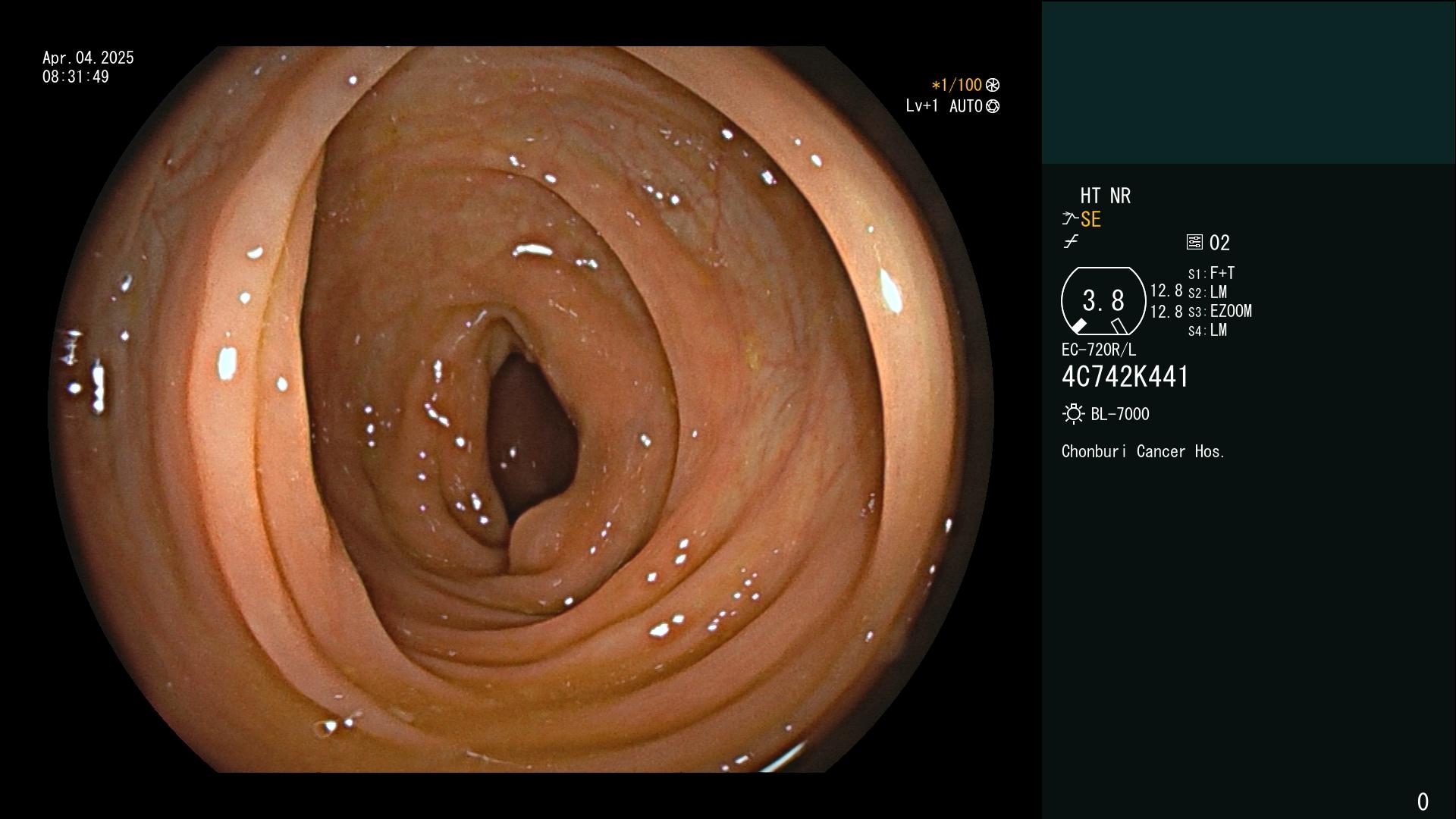This screenshot has height=819, width=1456.
Task: Click the blank teal panel above HT NR
Action: (x=1248, y=82)
